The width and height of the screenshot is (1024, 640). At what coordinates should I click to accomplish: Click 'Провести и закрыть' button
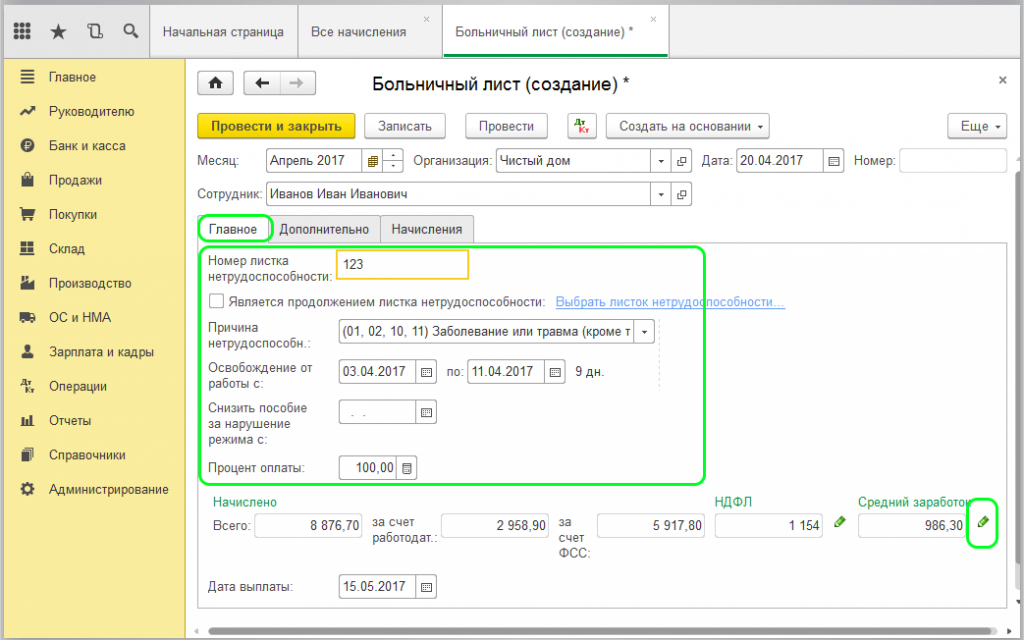click(277, 126)
